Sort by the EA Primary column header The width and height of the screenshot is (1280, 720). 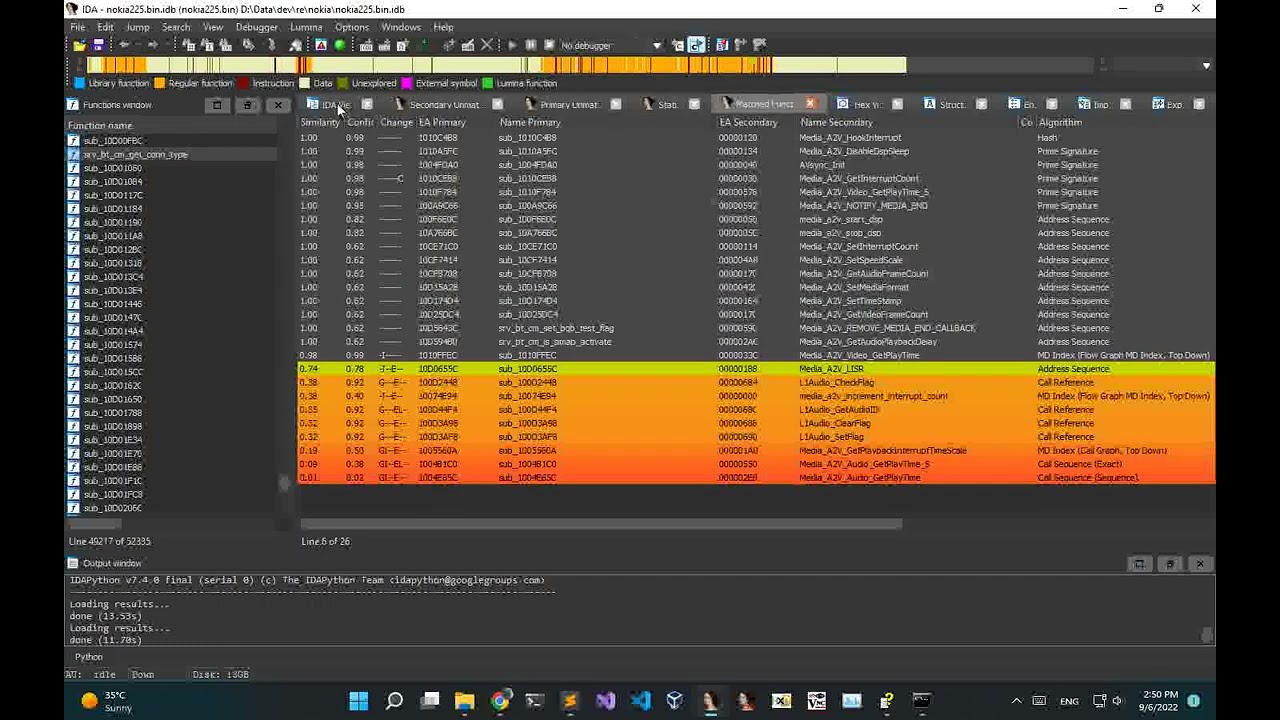[x=442, y=123]
